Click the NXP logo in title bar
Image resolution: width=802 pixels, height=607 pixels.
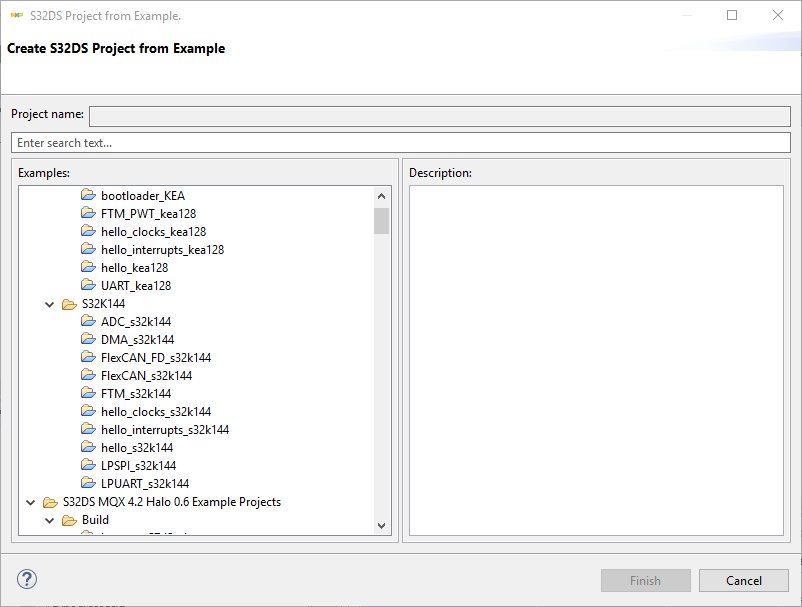pos(17,16)
